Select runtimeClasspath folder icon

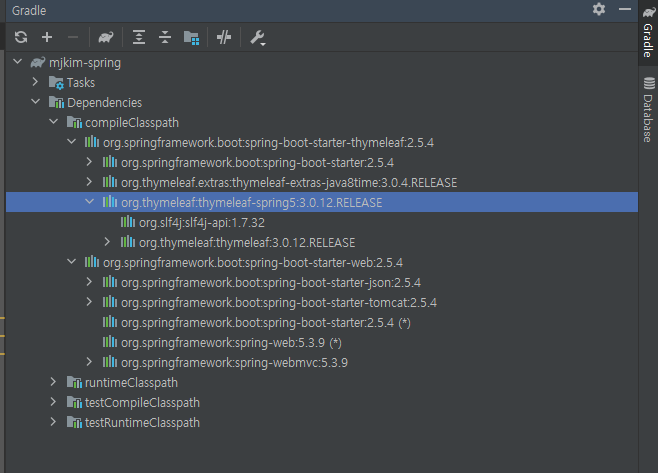[74, 382]
